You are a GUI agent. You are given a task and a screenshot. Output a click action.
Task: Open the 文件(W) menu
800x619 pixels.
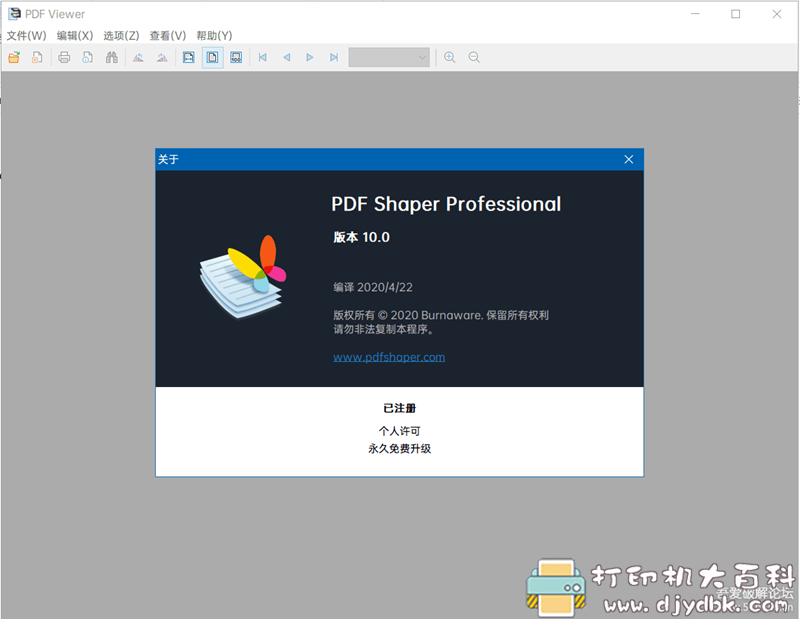(26, 36)
